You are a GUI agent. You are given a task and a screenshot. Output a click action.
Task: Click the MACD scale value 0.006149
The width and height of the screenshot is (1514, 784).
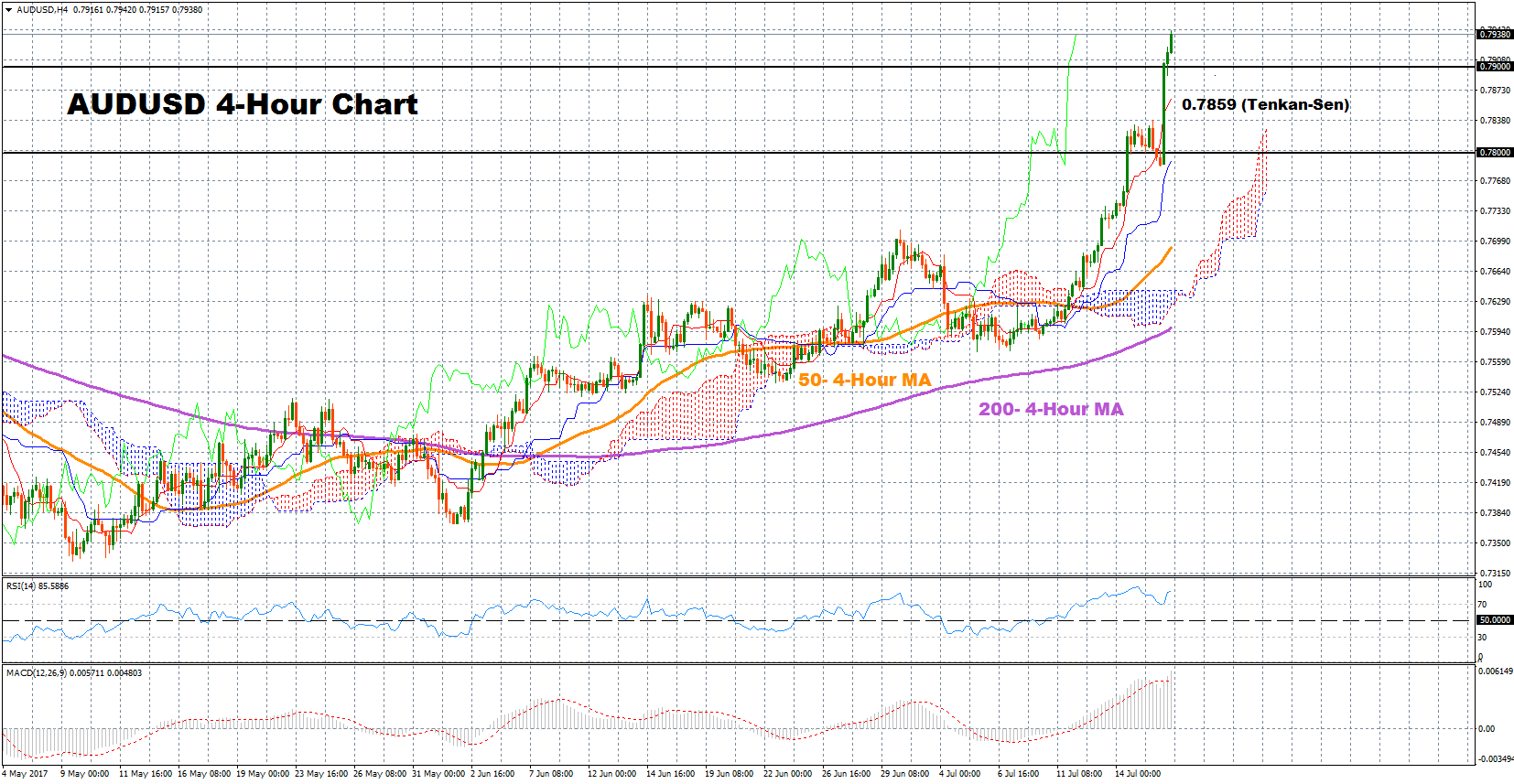tap(1496, 671)
